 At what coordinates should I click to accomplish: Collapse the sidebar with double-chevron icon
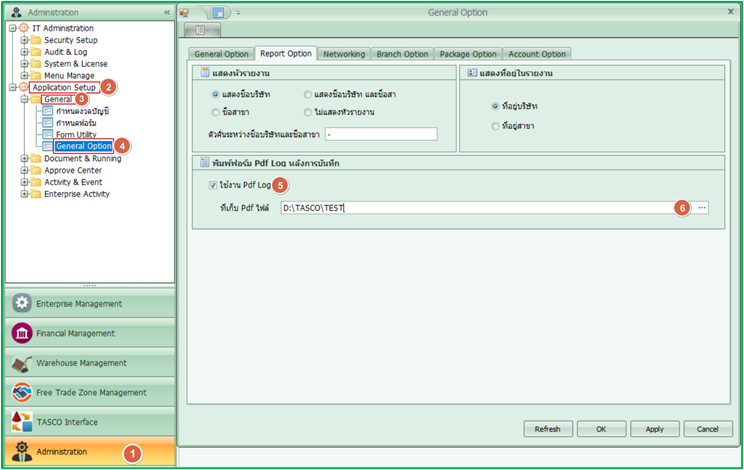(x=166, y=12)
